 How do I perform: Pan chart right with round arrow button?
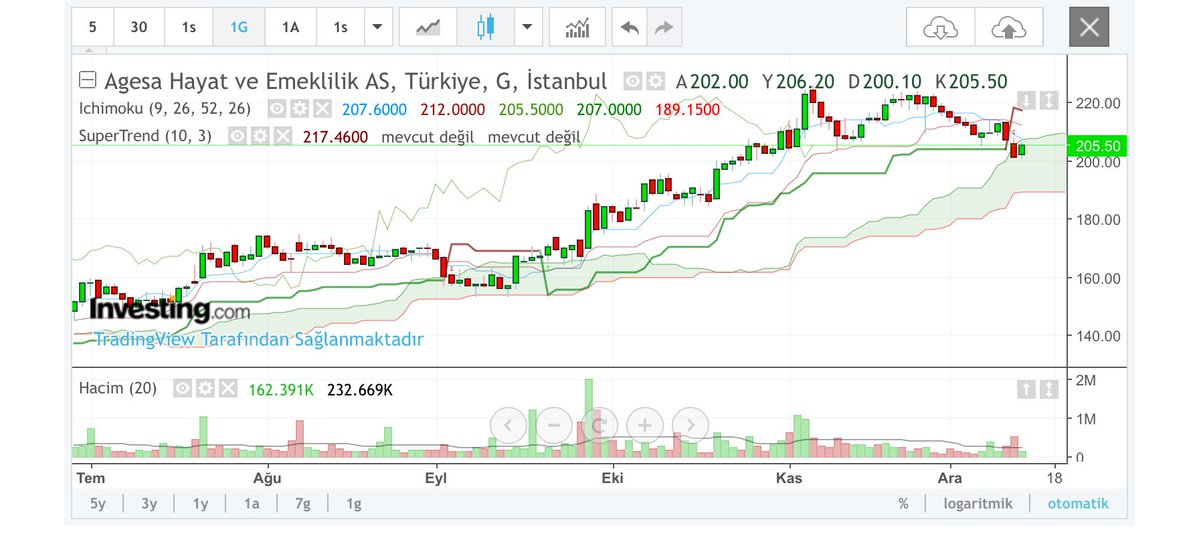coord(690,425)
